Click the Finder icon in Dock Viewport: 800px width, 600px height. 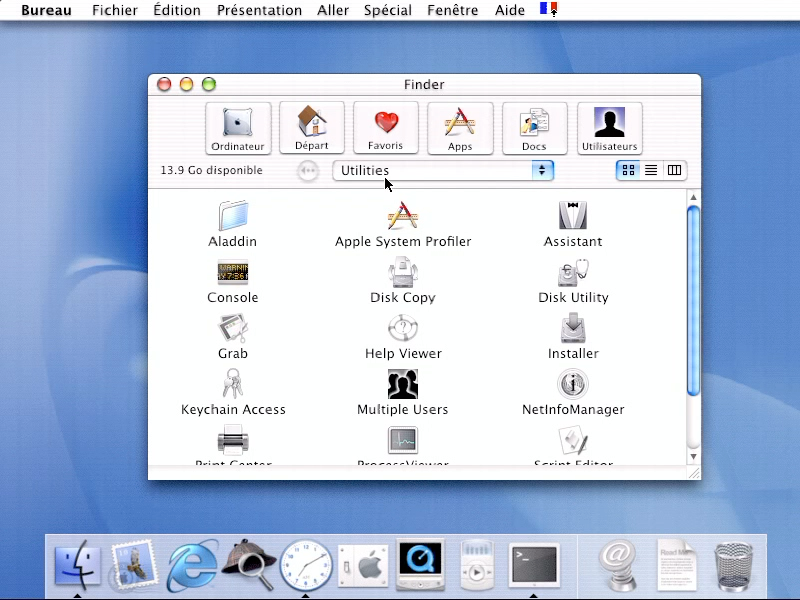(x=78, y=565)
